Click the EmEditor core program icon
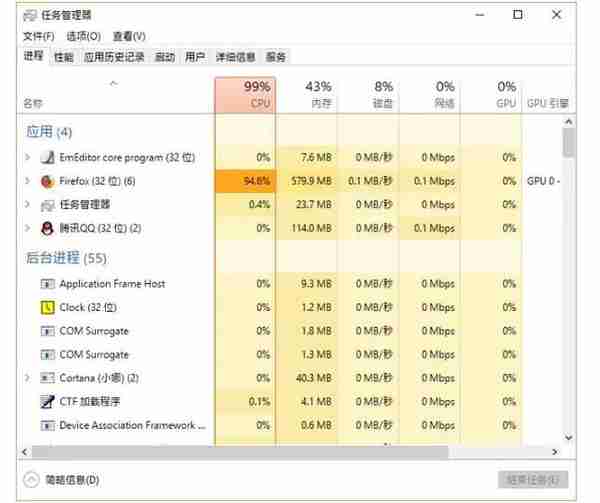 (47, 157)
